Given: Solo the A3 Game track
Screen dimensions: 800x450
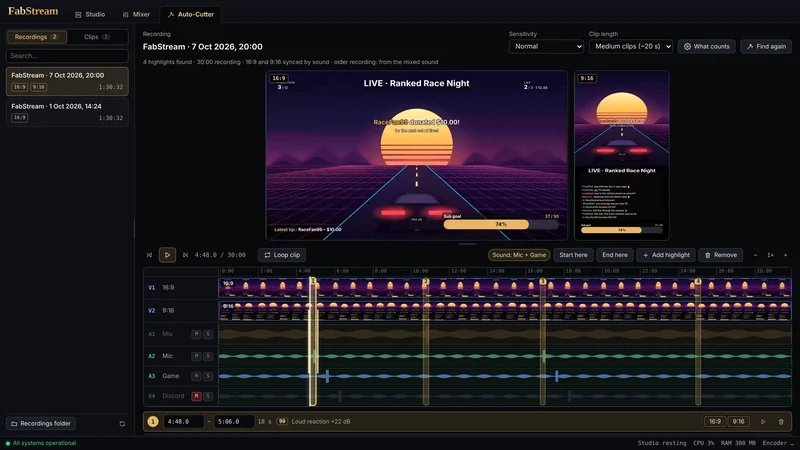Looking at the screenshot, I should [x=208, y=376].
